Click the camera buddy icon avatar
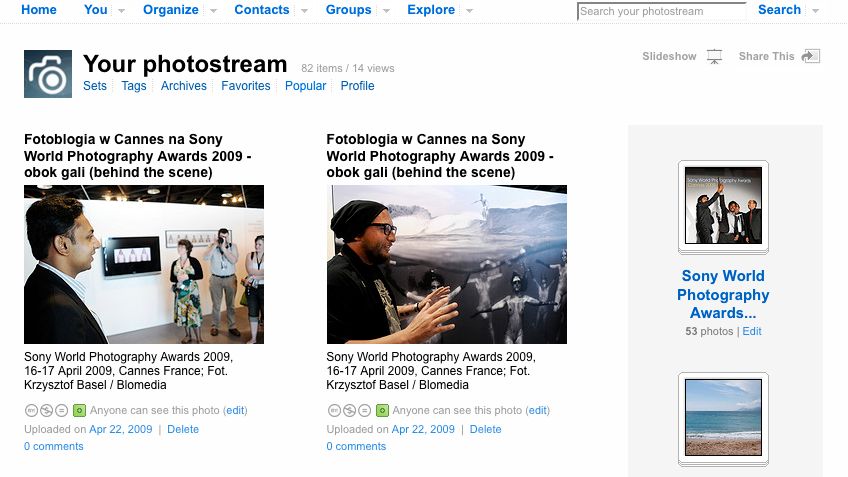Viewport: 848px width, 477px height. pos(48,74)
